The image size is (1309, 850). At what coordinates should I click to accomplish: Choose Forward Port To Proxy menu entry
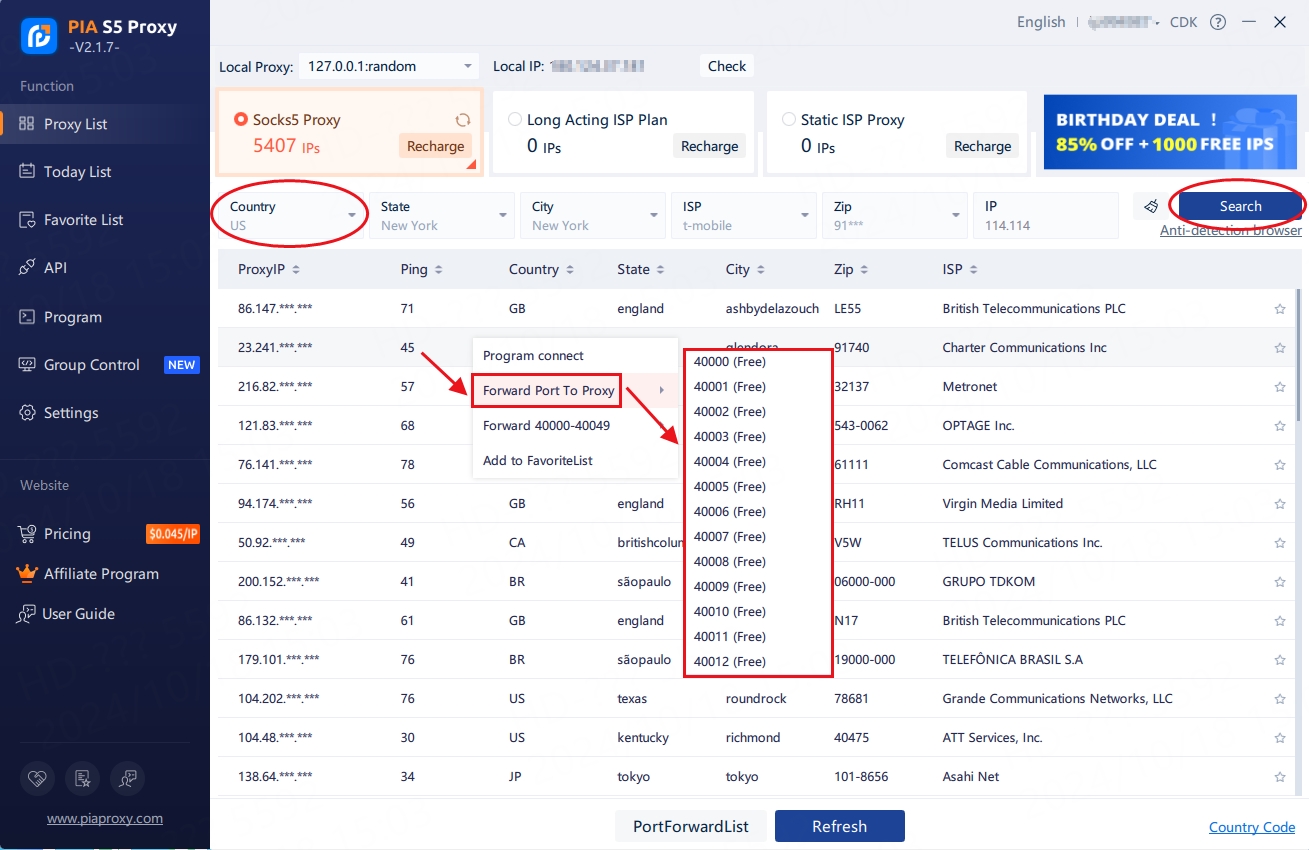click(548, 390)
